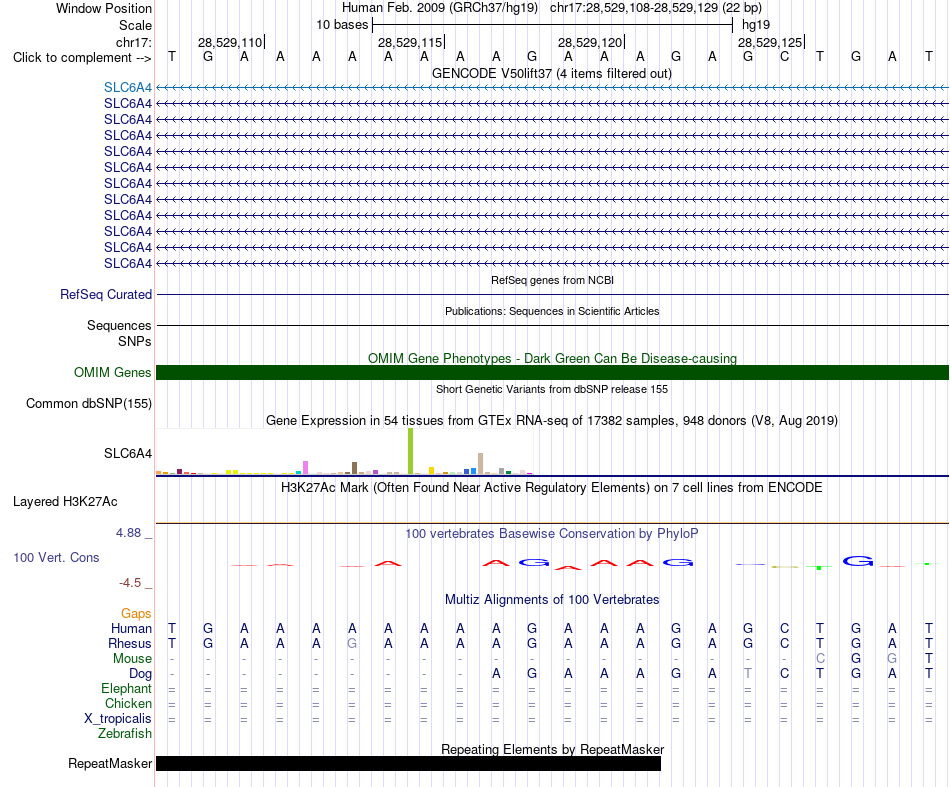The image size is (950, 787).
Task: Click the OMIM Genes label
Action: tap(112, 373)
